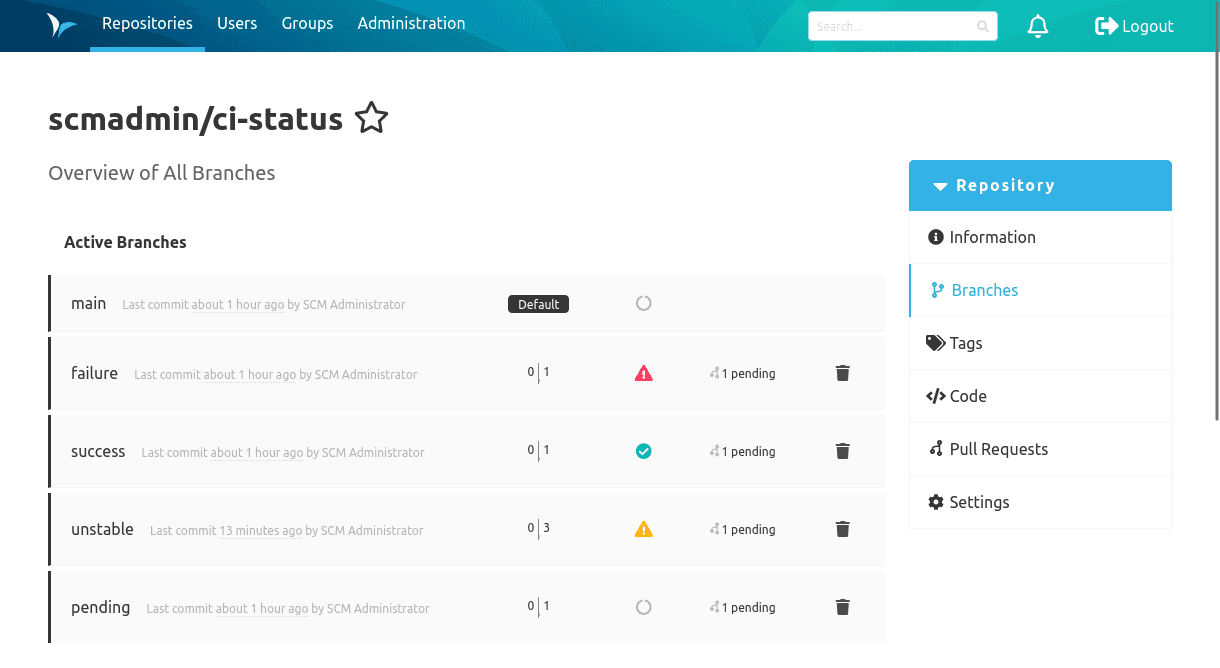Delete the unstable branch with its trash icon

click(x=842, y=529)
